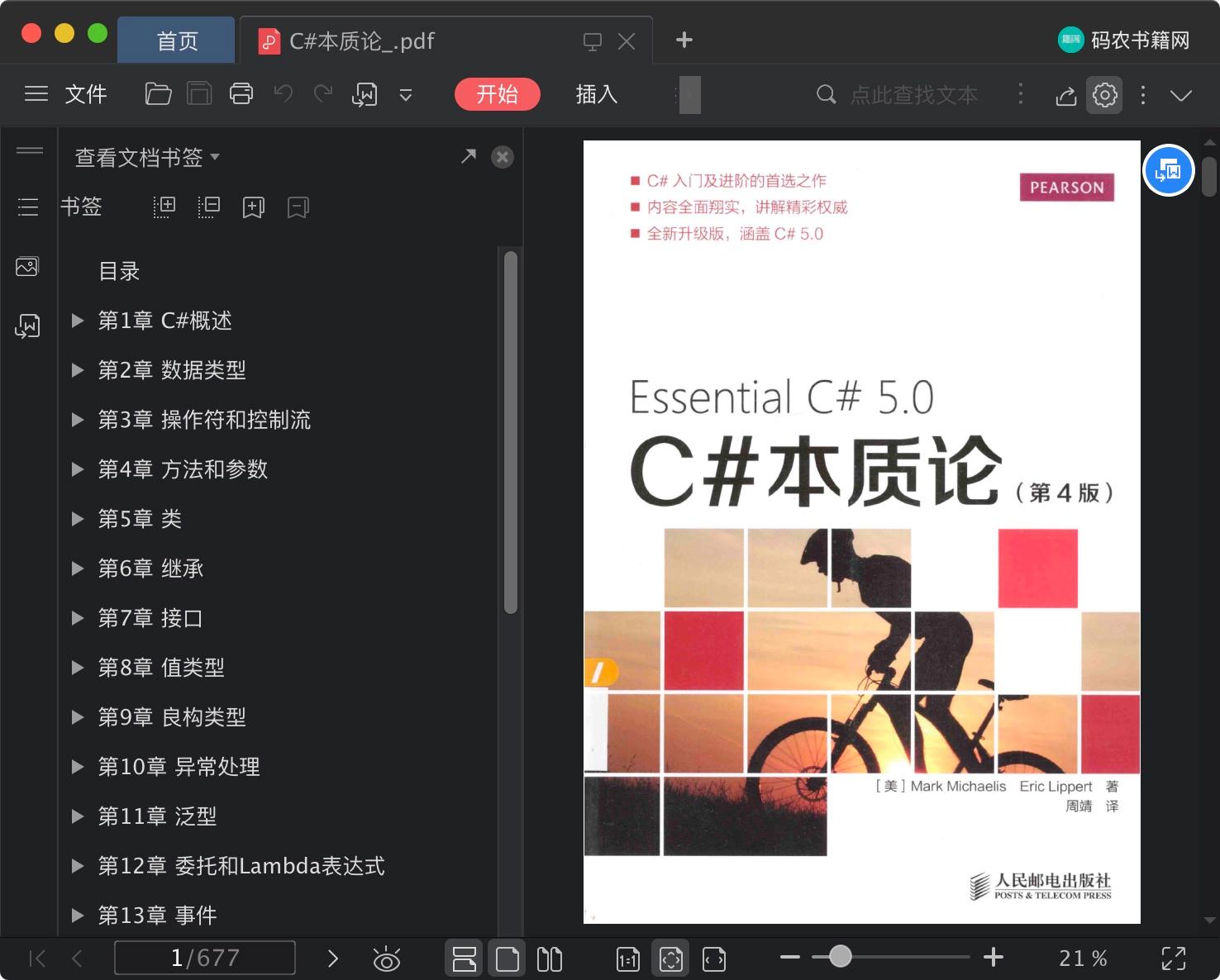Click the undo arrow icon
The image size is (1220, 980).
tap(284, 94)
